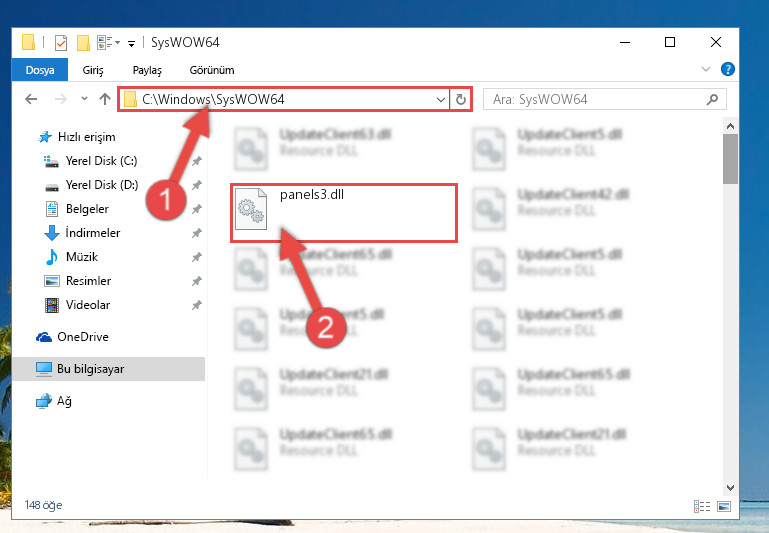The image size is (769, 533).
Task: Open Help with the question mark icon
Action: [727, 69]
